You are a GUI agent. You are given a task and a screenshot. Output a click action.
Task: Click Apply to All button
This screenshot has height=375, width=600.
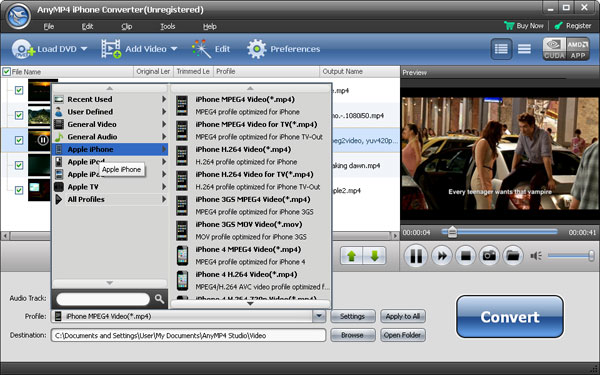403,316
